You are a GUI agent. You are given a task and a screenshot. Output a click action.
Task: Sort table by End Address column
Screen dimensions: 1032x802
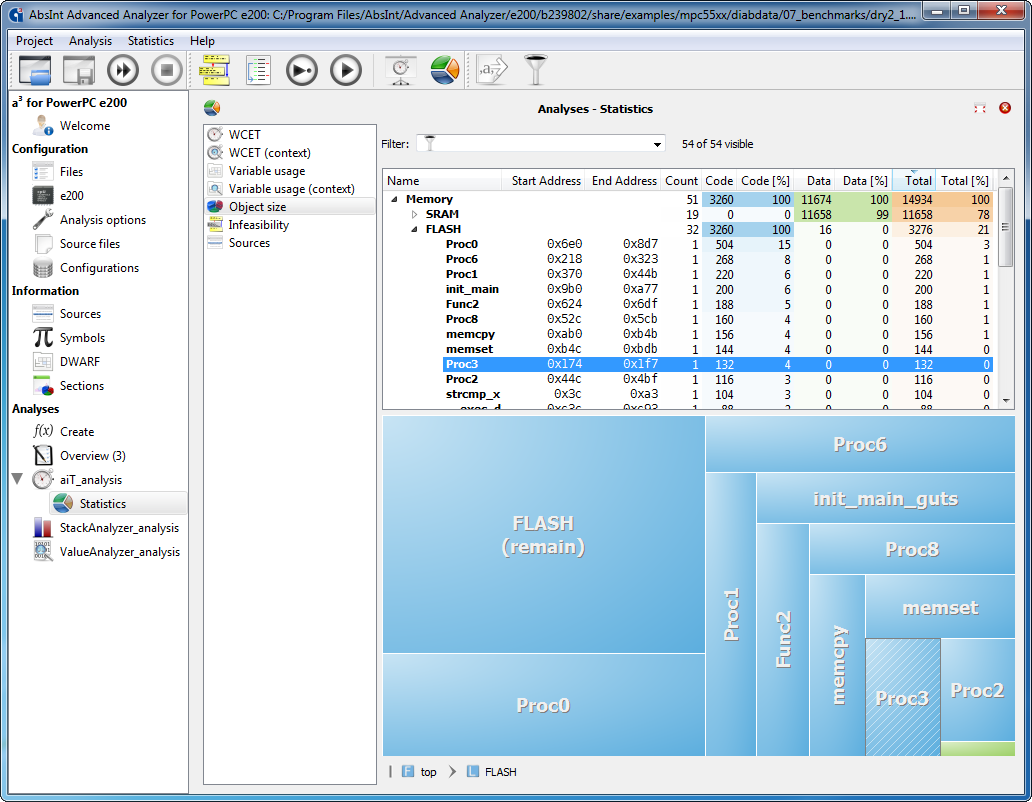pos(624,181)
